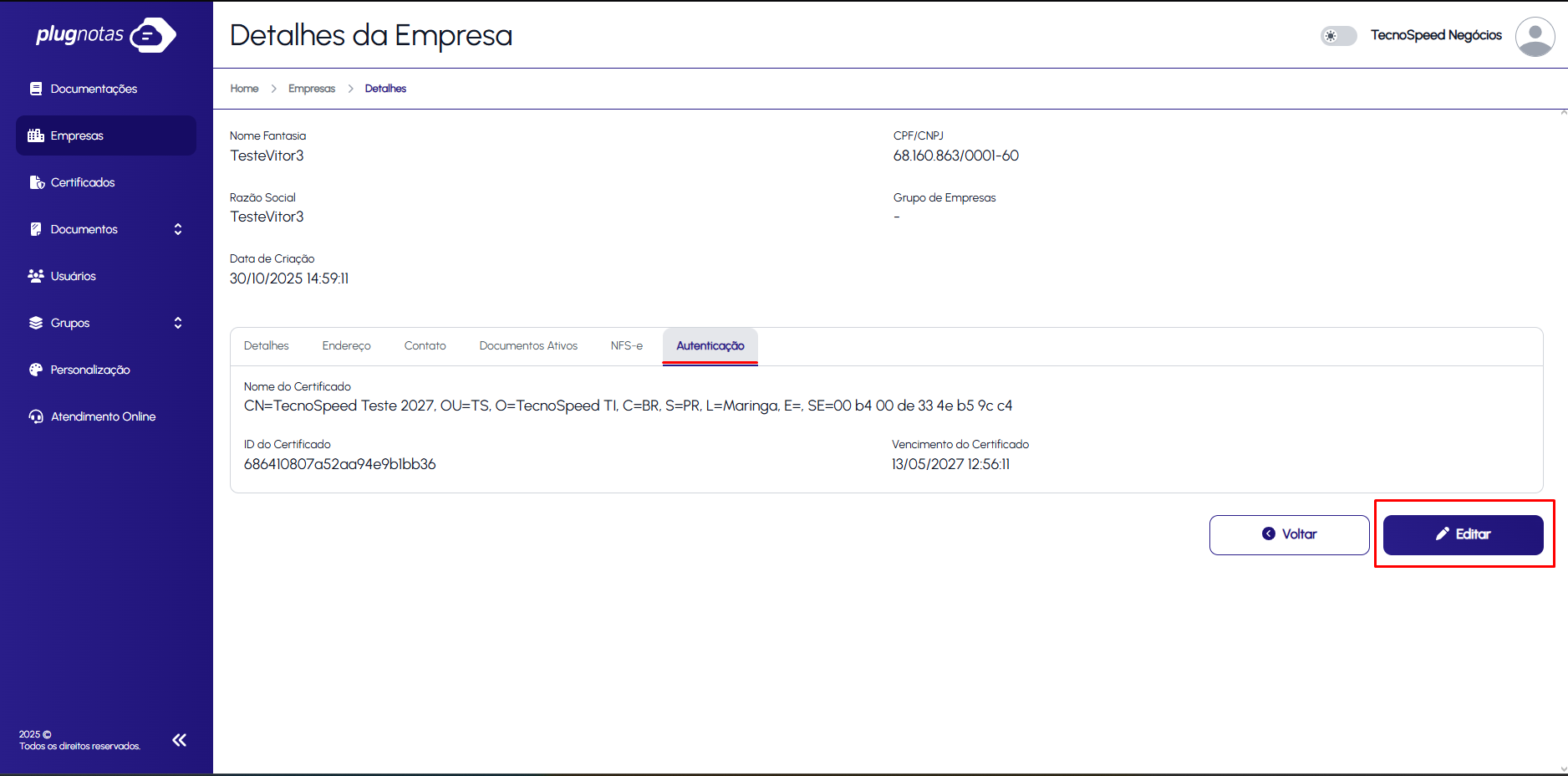Switch to the Endereço tab
The width and height of the screenshot is (1568, 776).
[347, 346]
